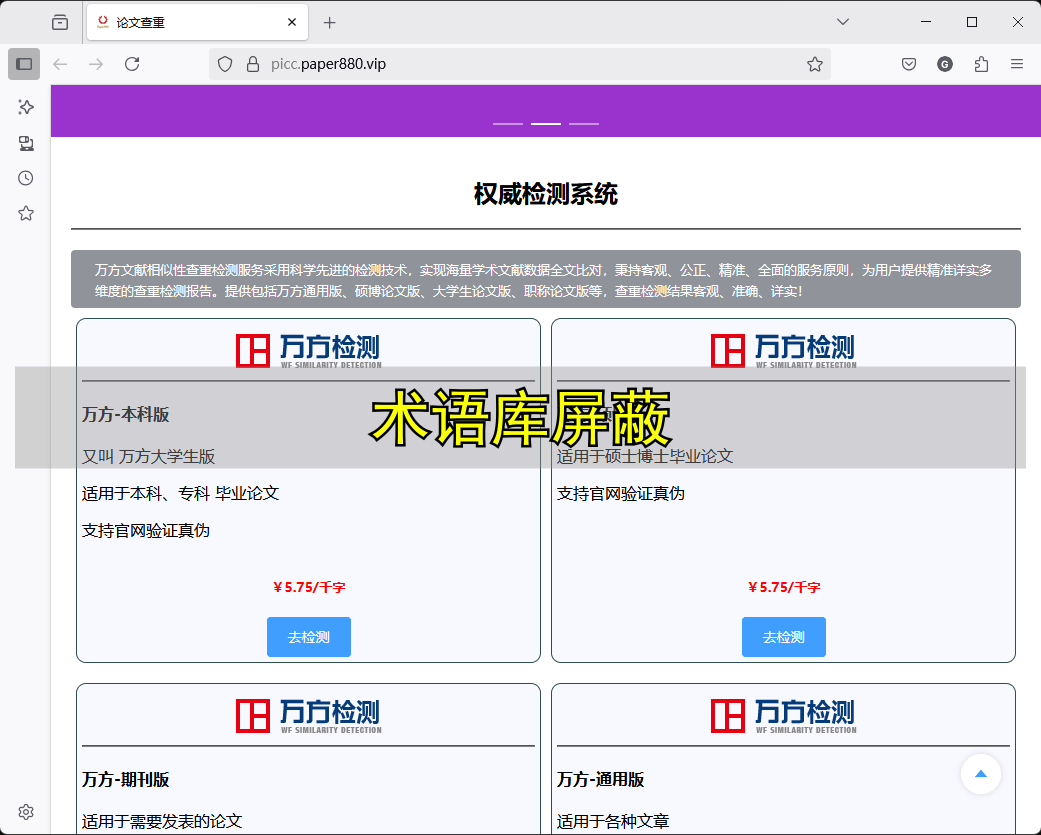
Task: Click the 又叫 万方大学生版 text
Action: [148, 457]
